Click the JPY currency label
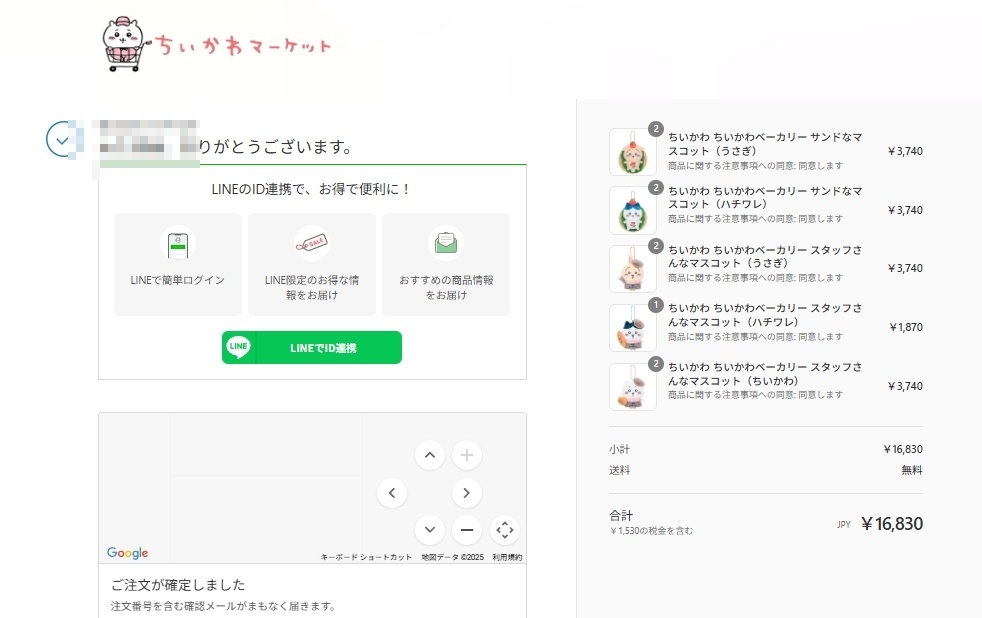This screenshot has width=982, height=618. 844,525
